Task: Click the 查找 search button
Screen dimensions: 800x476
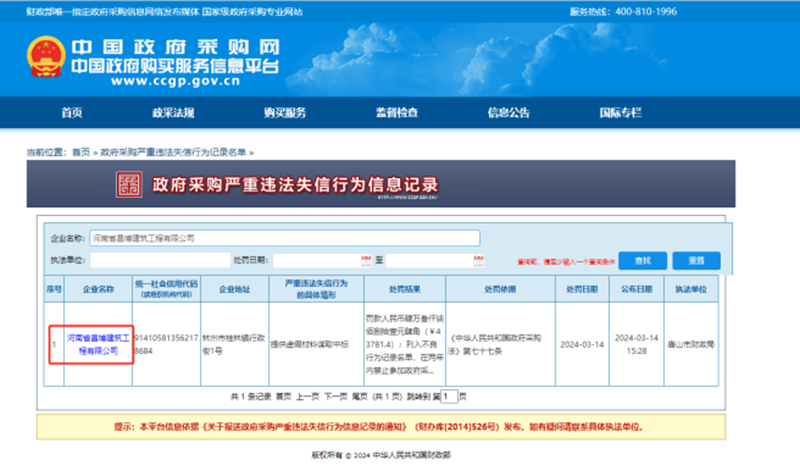Action: 642,261
